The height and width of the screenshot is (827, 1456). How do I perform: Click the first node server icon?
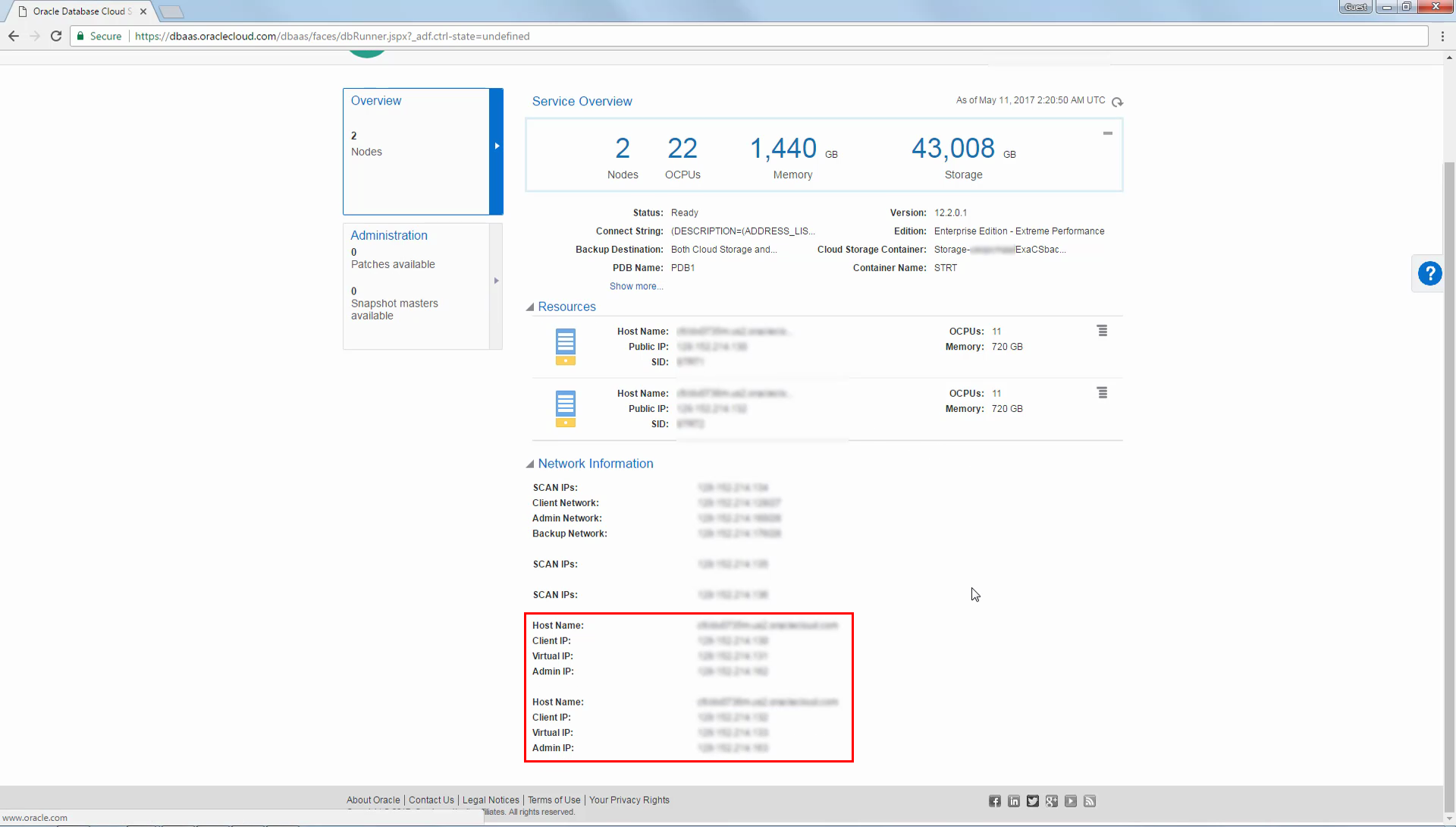click(x=566, y=347)
